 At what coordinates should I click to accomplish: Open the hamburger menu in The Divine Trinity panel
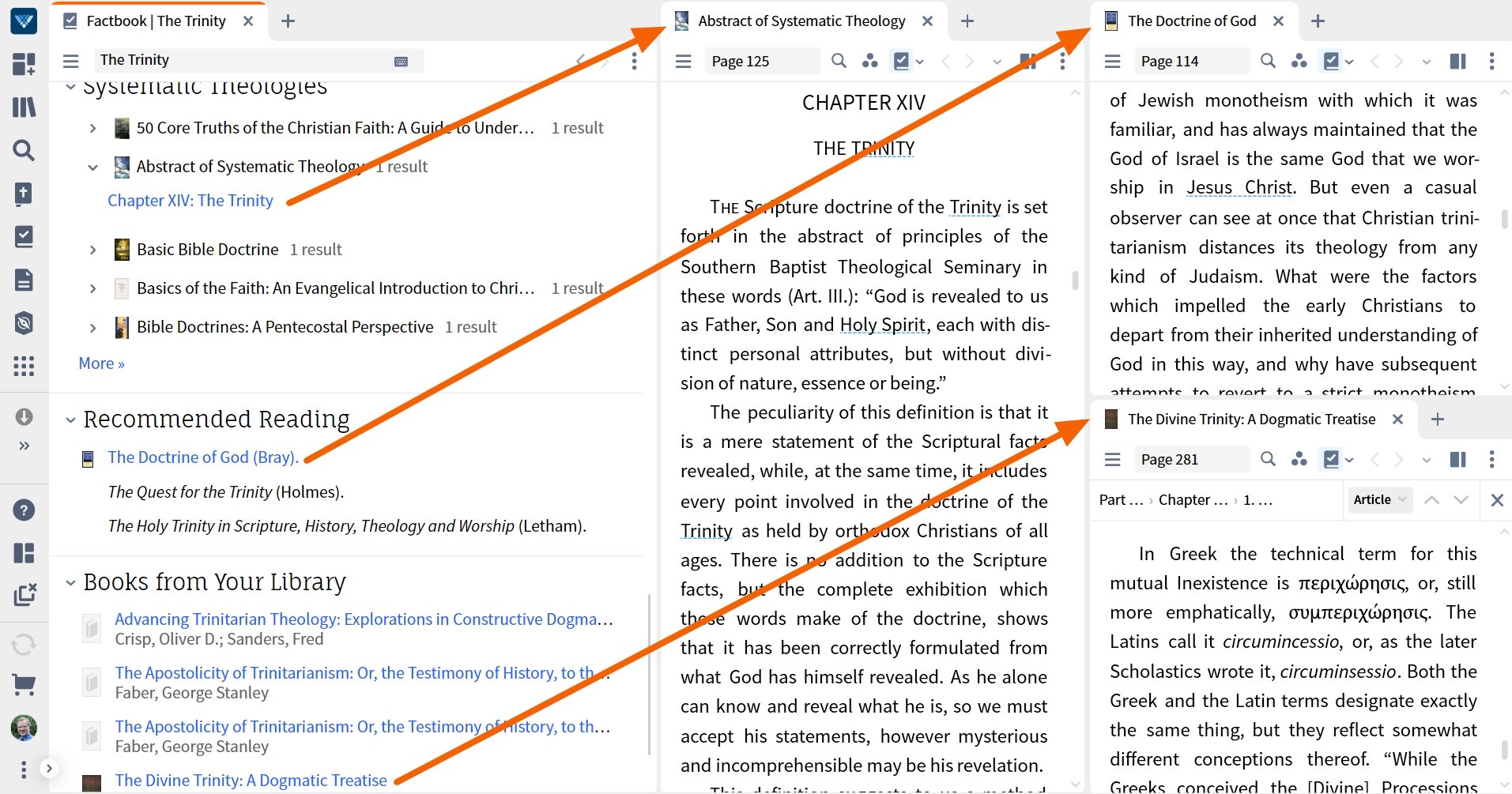(1113, 459)
